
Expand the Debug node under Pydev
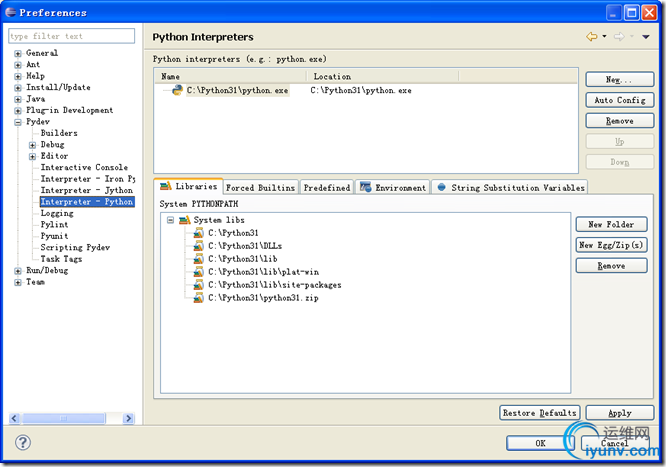(x=32, y=145)
